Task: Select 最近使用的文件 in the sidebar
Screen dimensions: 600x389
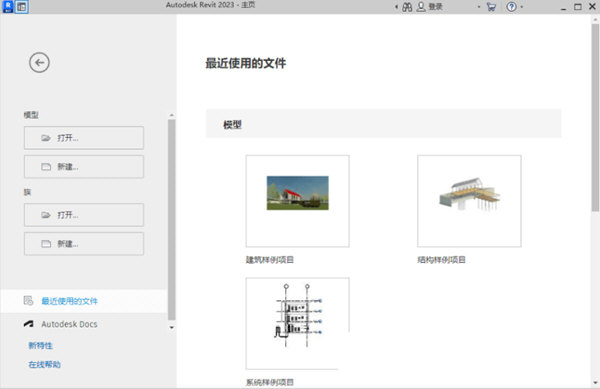Action: click(83, 301)
